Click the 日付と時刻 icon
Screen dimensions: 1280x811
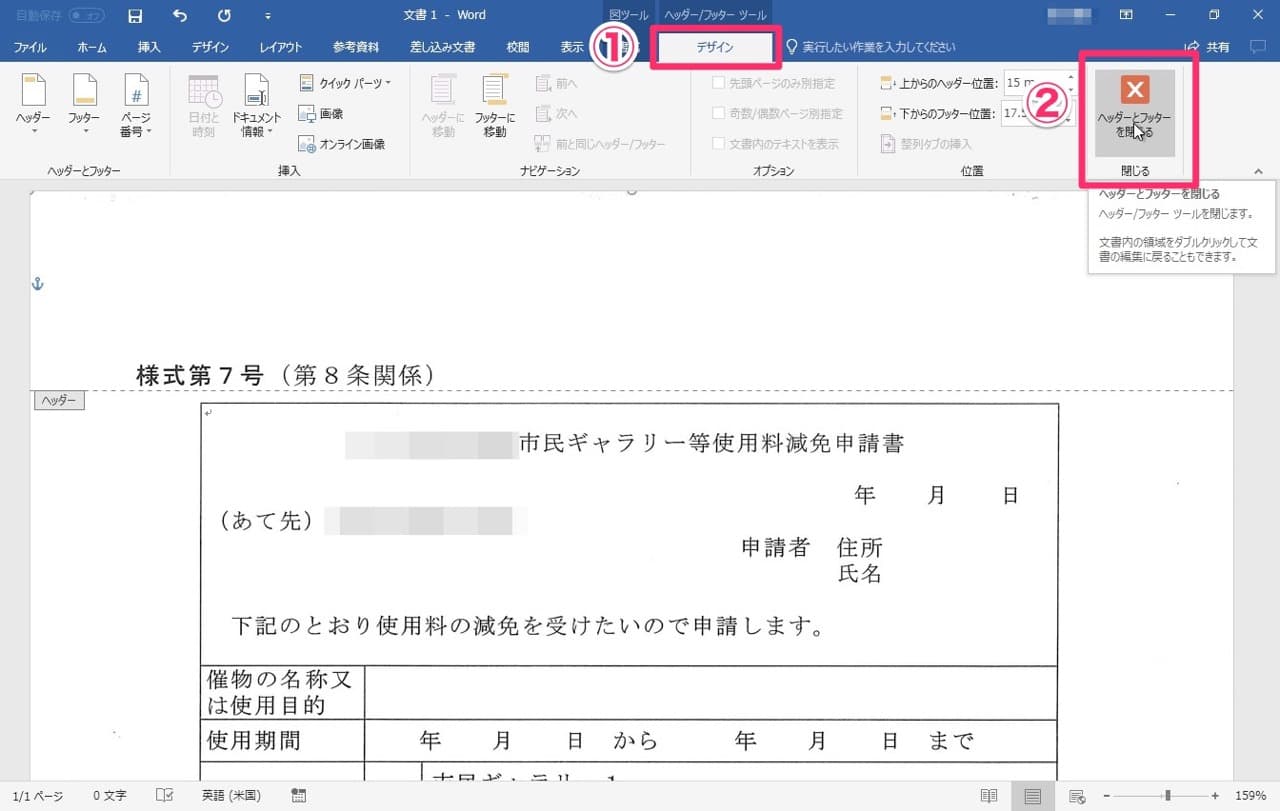[x=203, y=105]
